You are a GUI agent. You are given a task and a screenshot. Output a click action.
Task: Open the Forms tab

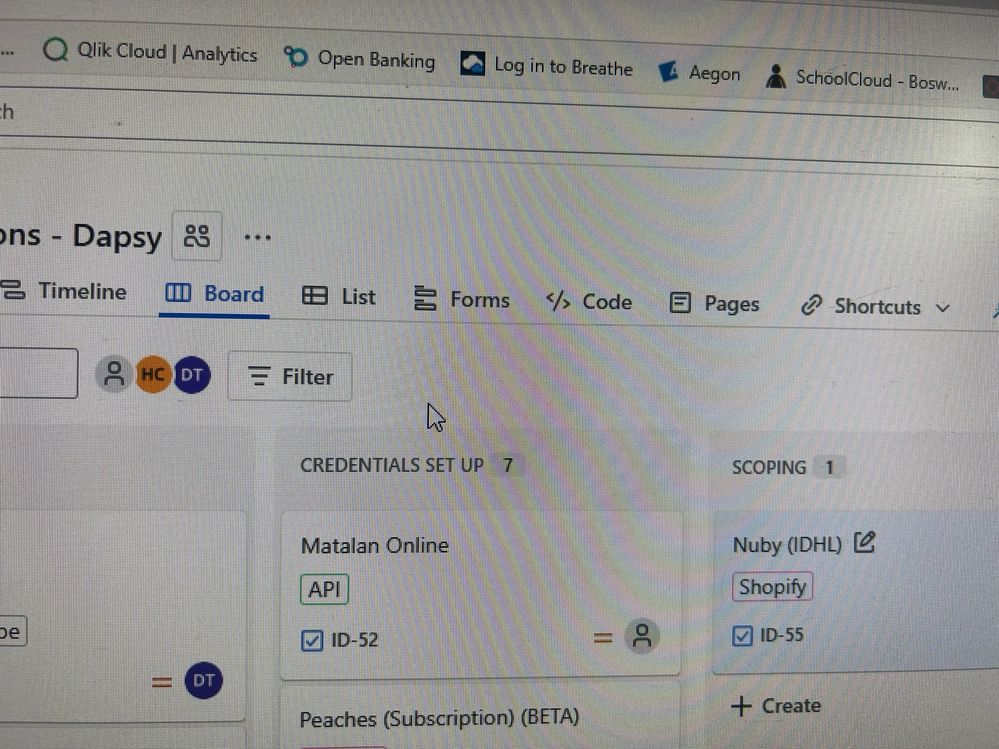[462, 299]
